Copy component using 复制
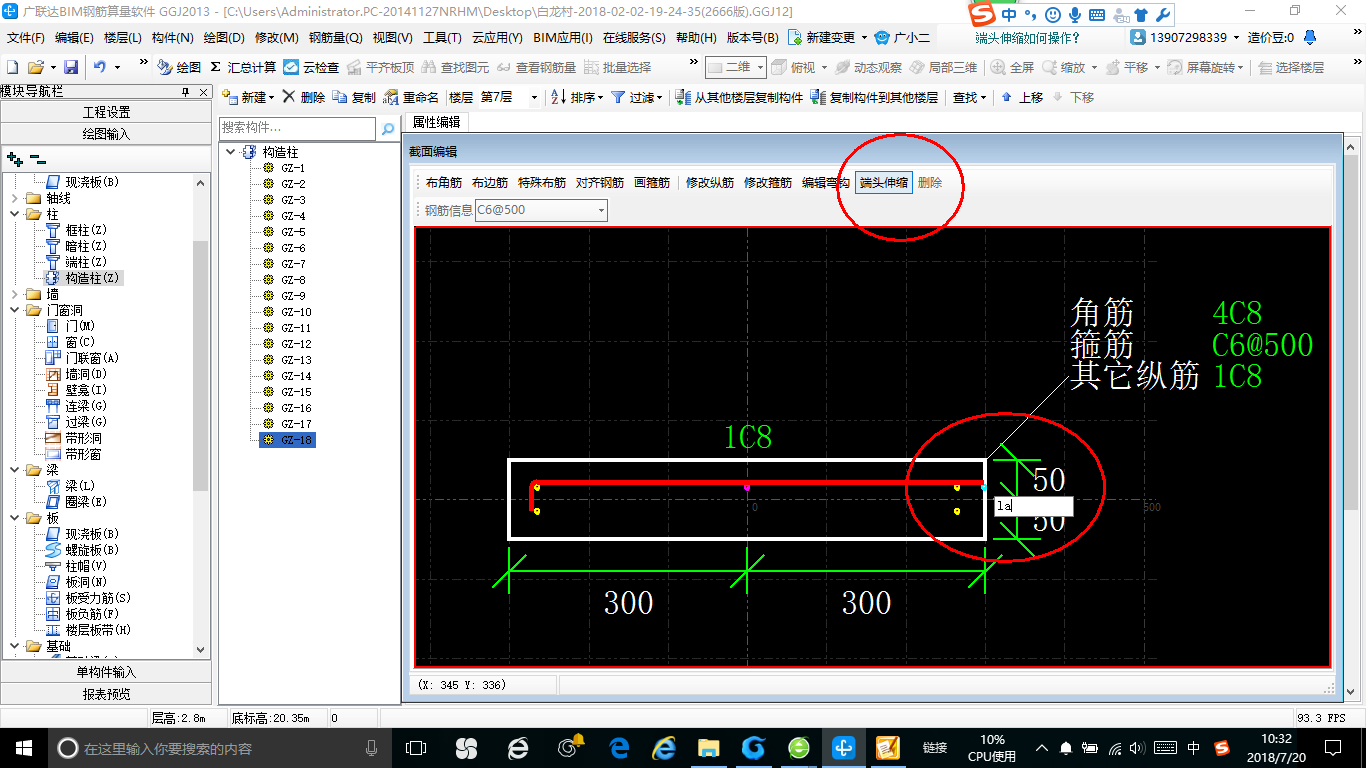 click(x=354, y=97)
